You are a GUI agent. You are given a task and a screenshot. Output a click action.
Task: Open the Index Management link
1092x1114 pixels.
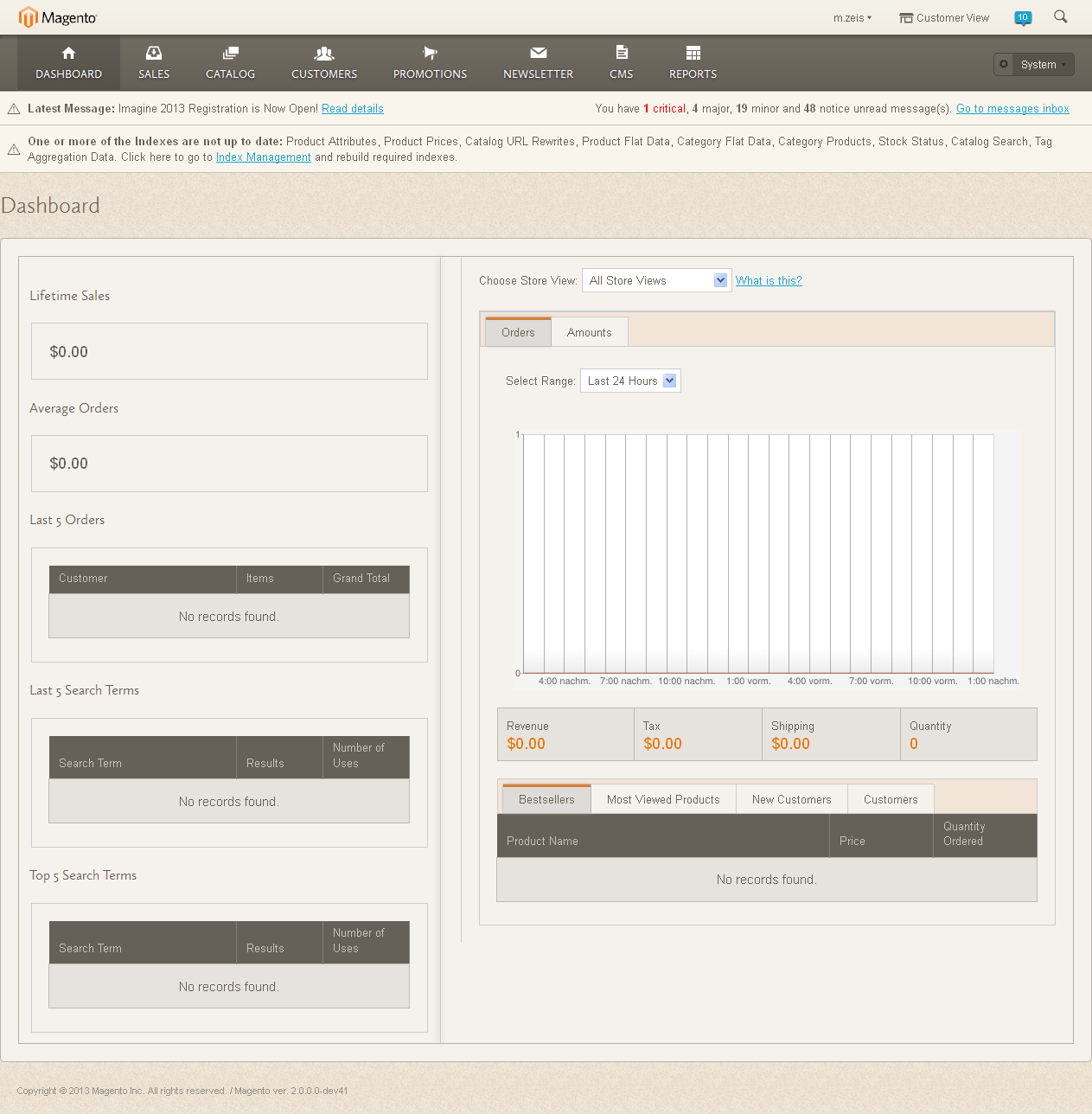click(x=264, y=157)
